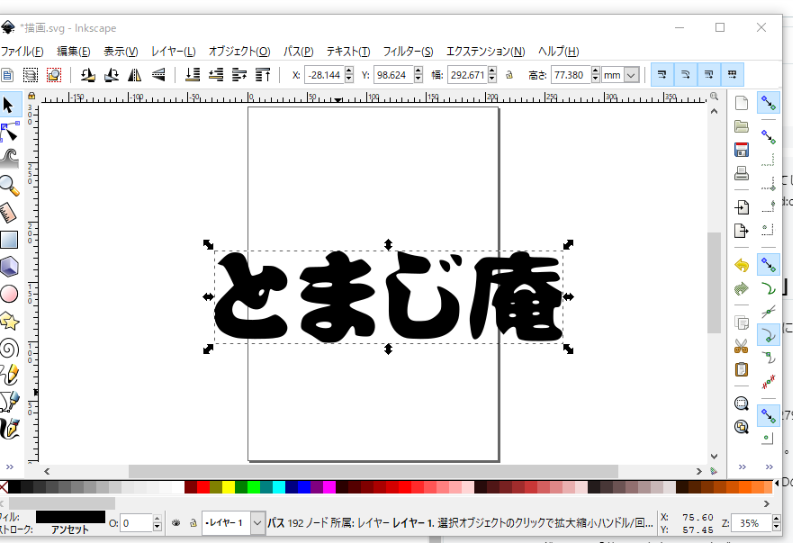Click the black fill color indicator

70,517
